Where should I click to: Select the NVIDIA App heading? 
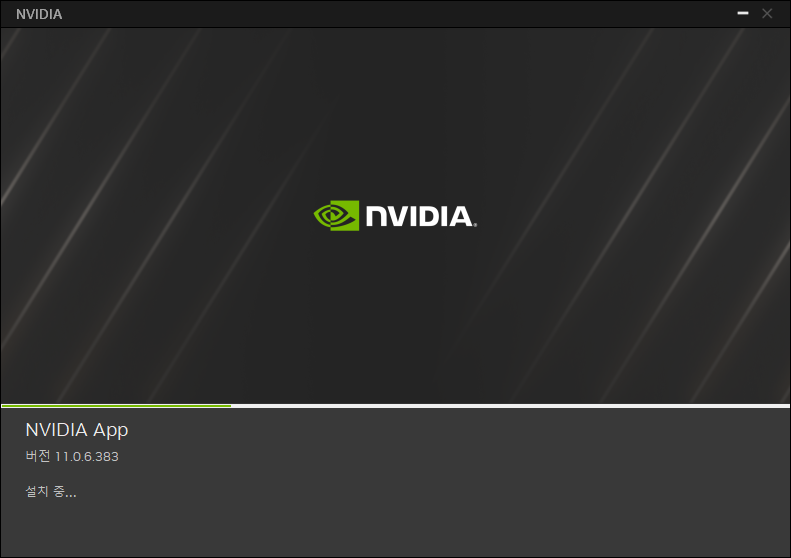click(x=77, y=430)
